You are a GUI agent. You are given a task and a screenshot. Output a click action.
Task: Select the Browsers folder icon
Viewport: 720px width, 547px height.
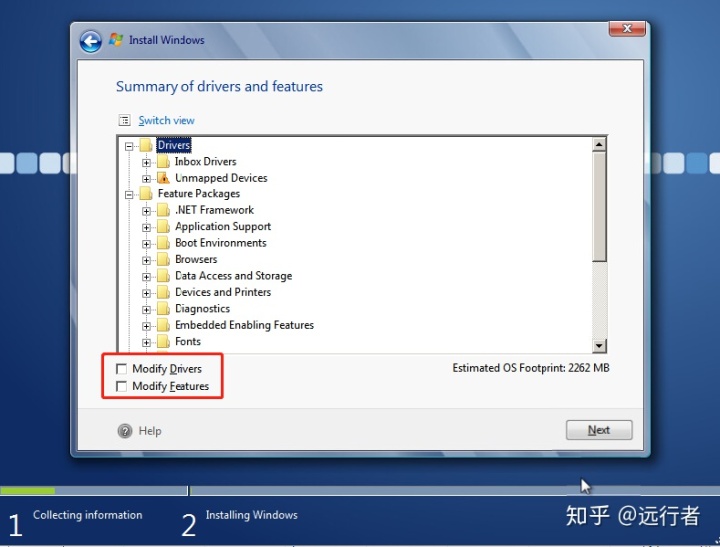163,259
